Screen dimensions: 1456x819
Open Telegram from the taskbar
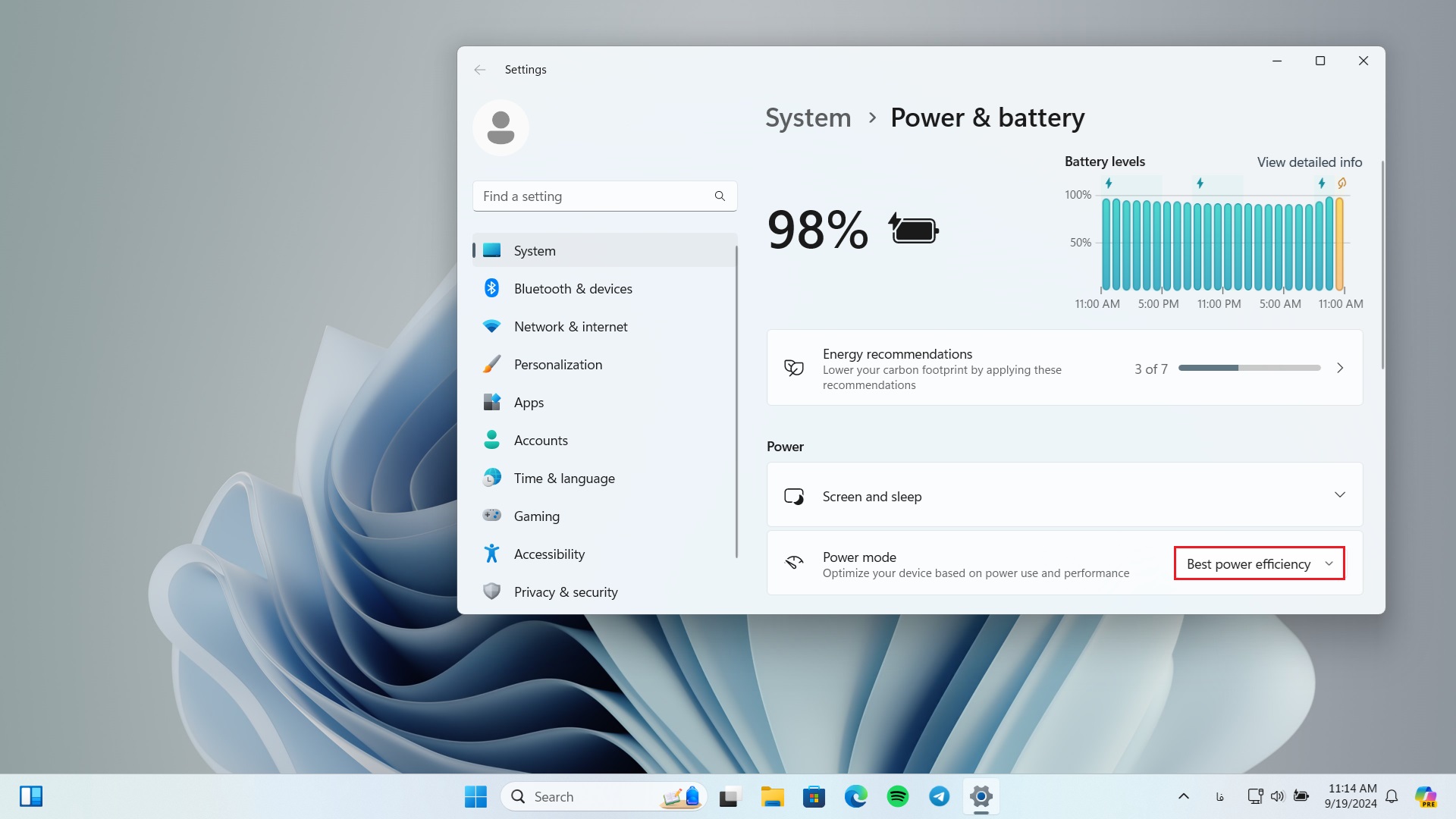[x=940, y=796]
